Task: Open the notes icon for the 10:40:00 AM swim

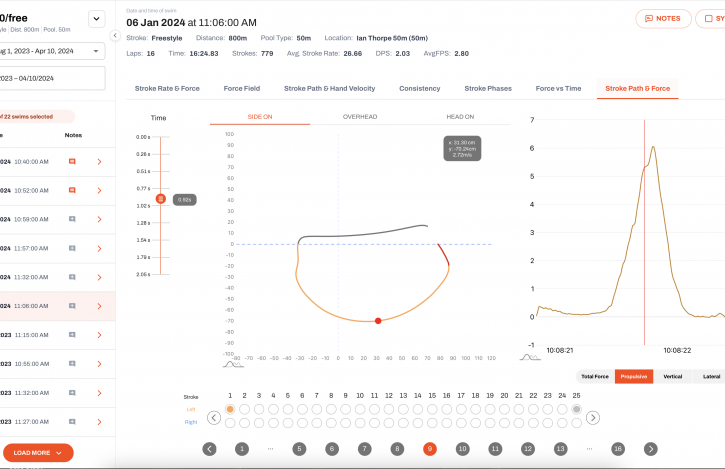Action: tap(72, 161)
